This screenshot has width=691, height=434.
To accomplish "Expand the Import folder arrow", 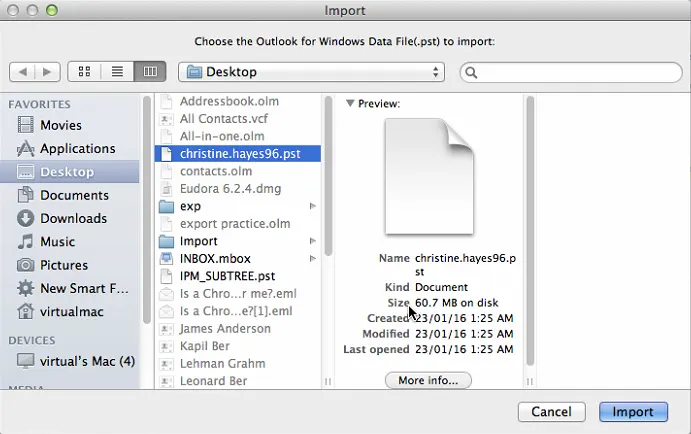I will coord(312,241).
